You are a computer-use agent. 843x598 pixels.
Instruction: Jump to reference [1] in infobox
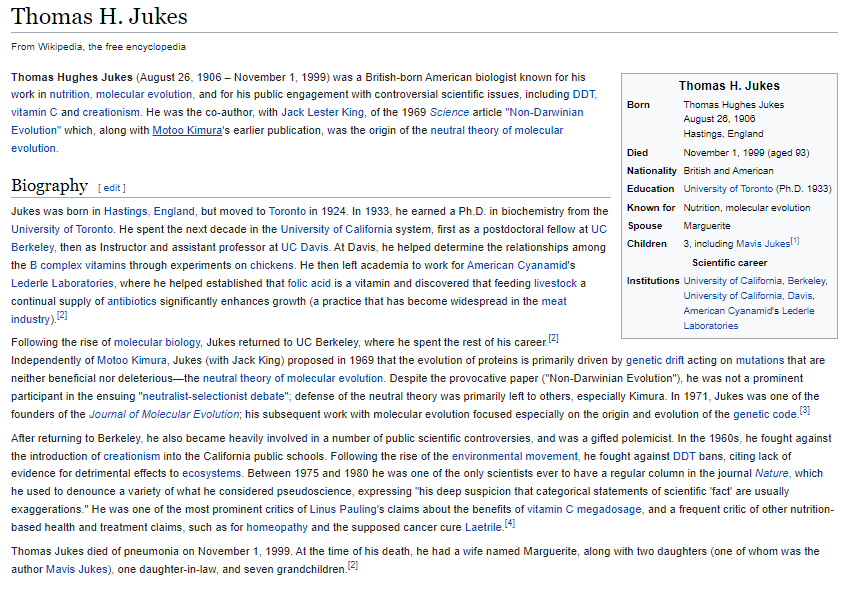point(795,241)
